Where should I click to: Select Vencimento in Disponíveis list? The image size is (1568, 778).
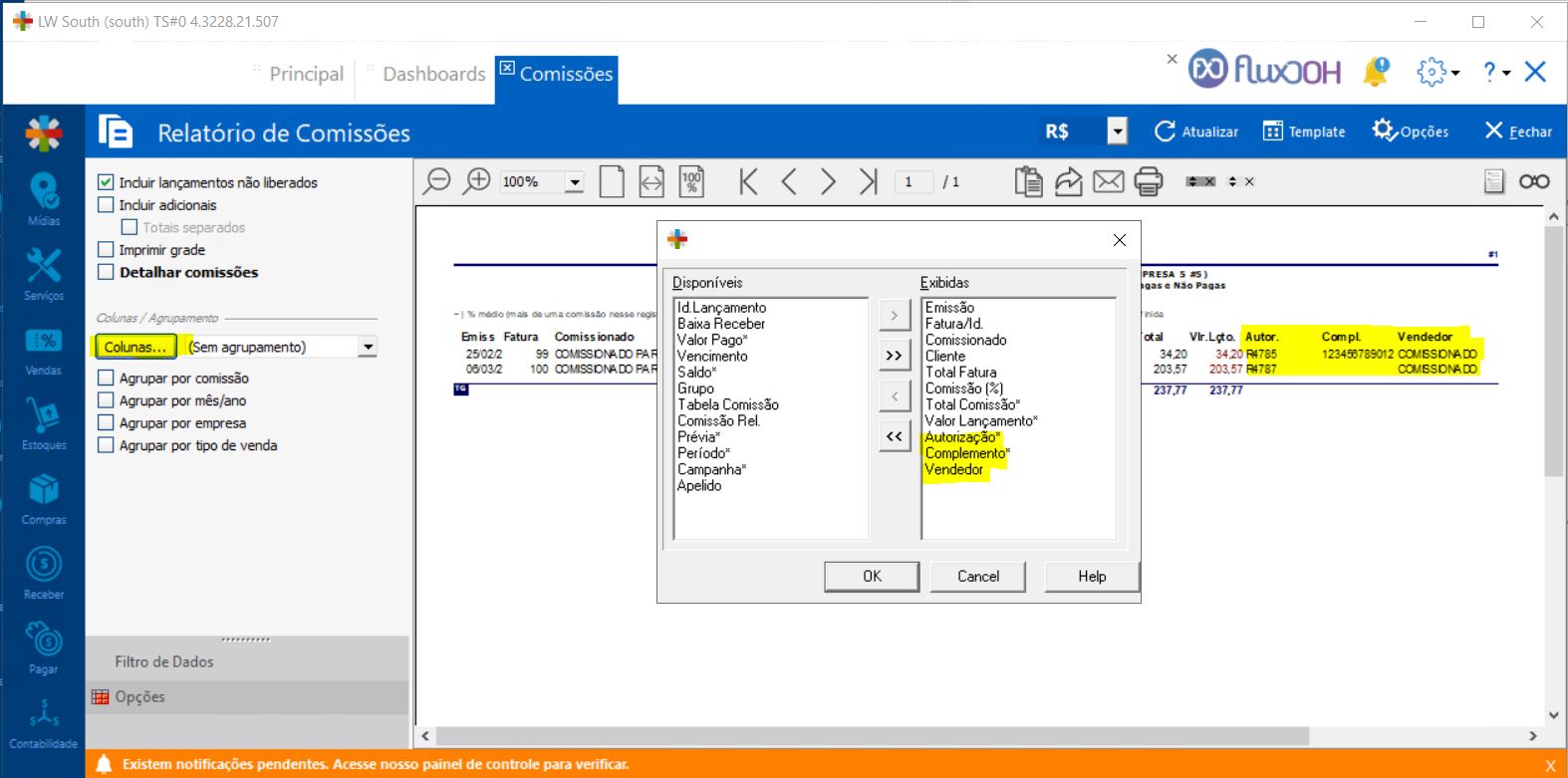coord(712,356)
